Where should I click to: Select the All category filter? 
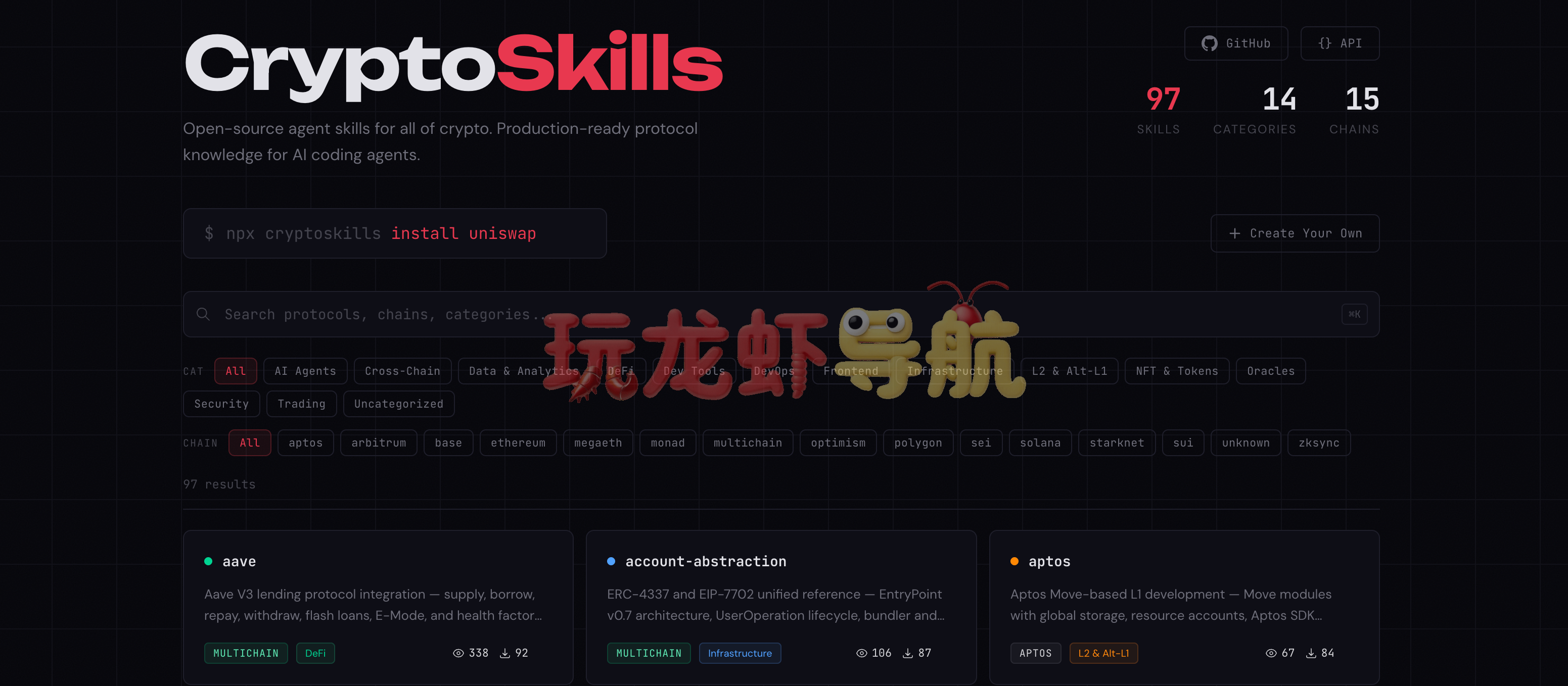[x=236, y=371]
